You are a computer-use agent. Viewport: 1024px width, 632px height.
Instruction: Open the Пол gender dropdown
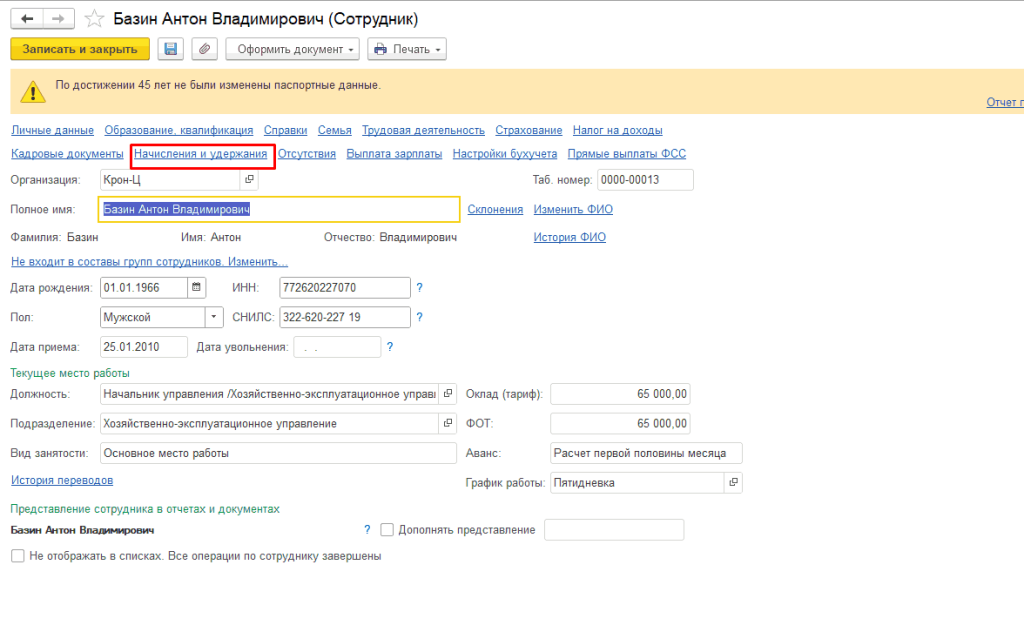214,317
